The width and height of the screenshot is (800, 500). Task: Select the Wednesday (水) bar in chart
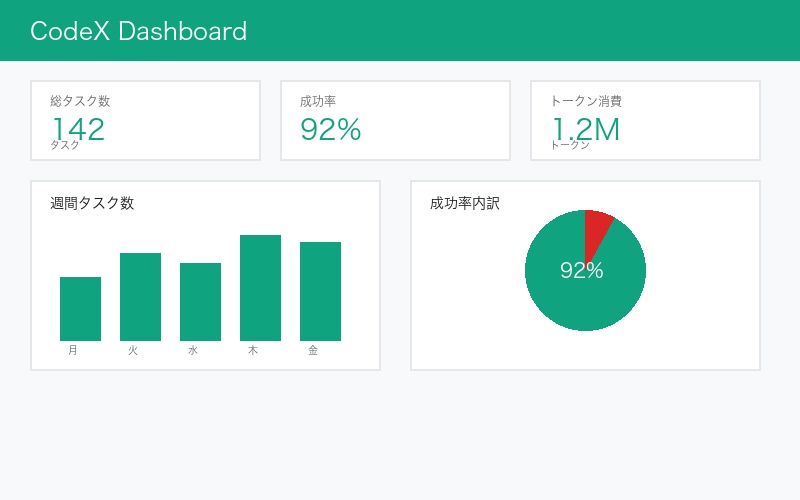200,302
